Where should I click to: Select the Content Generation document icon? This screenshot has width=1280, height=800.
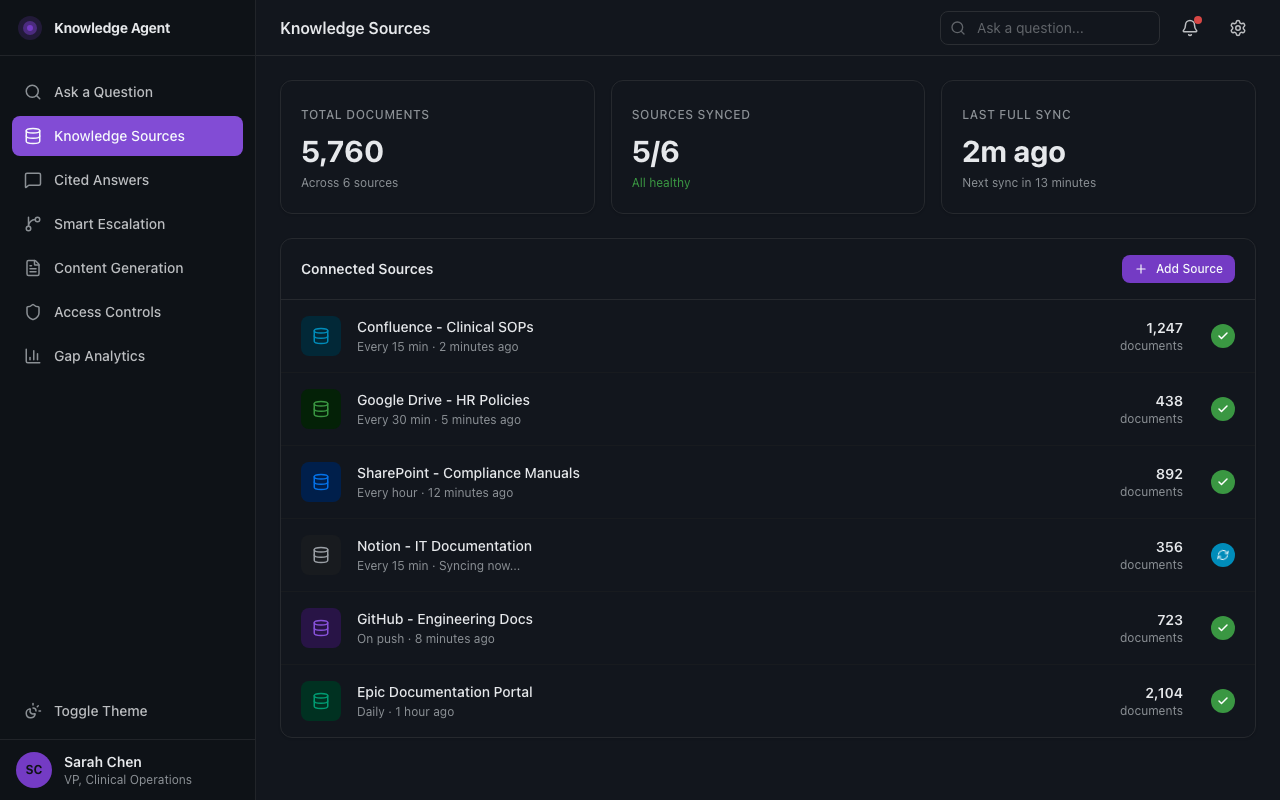click(32, 268)
